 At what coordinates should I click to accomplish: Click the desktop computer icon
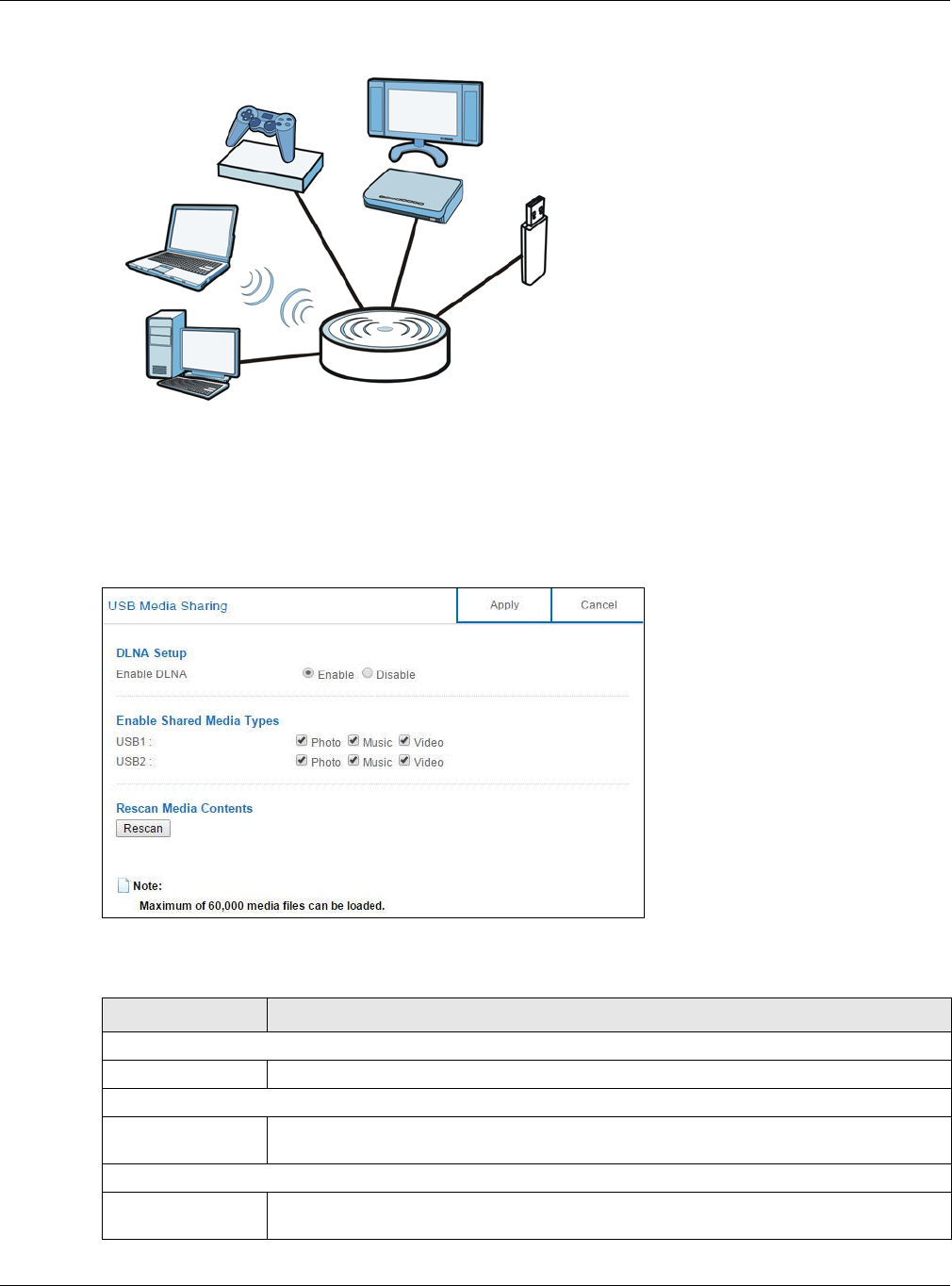[193, 355]
